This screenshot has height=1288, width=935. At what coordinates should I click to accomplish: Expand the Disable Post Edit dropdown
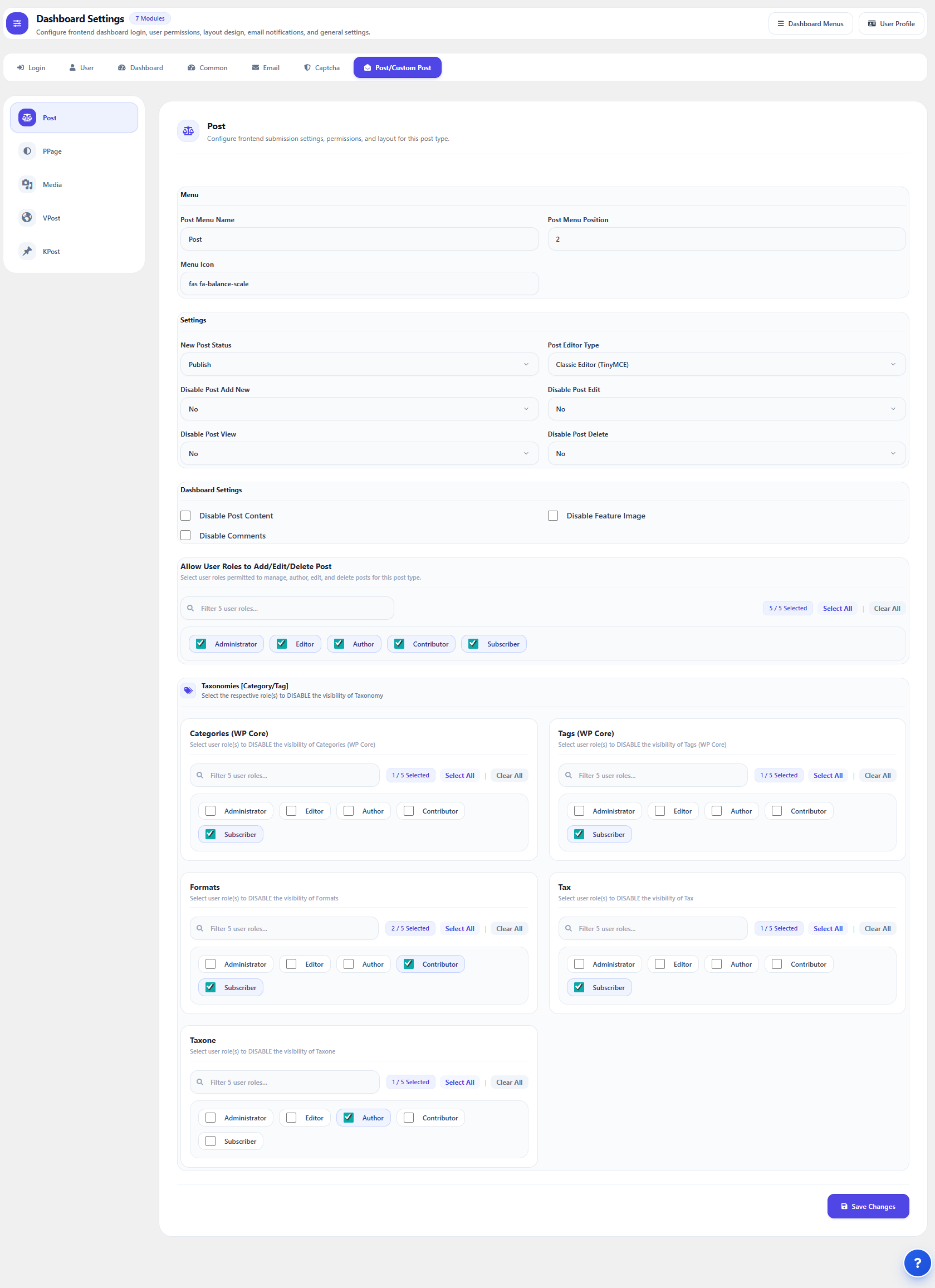(727, 409)
